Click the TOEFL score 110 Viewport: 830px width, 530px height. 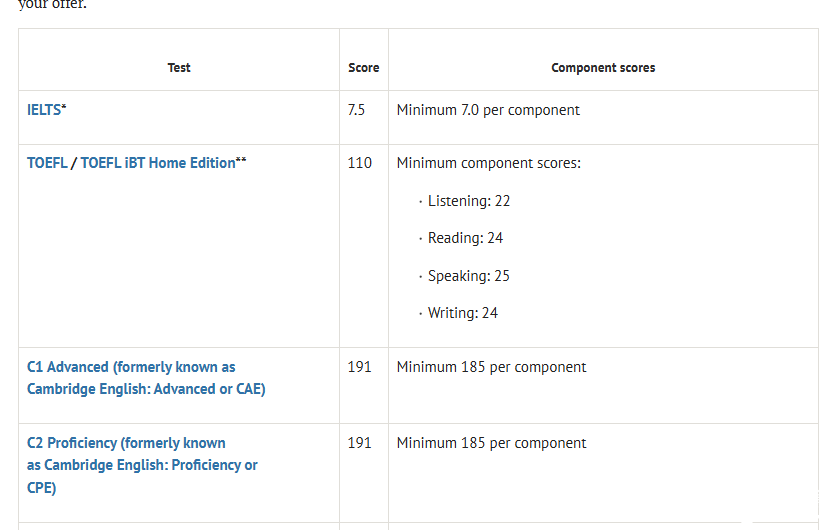click(x=359, y=163)
